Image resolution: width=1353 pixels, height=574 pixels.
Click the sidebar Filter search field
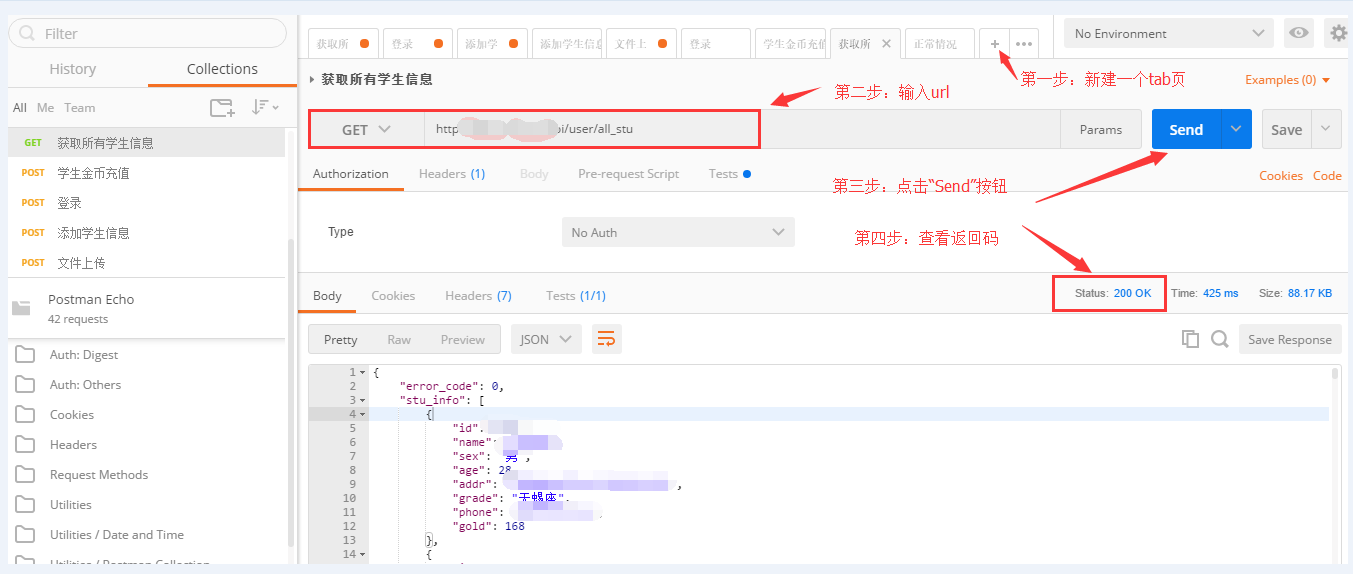[x=148, y=33]
